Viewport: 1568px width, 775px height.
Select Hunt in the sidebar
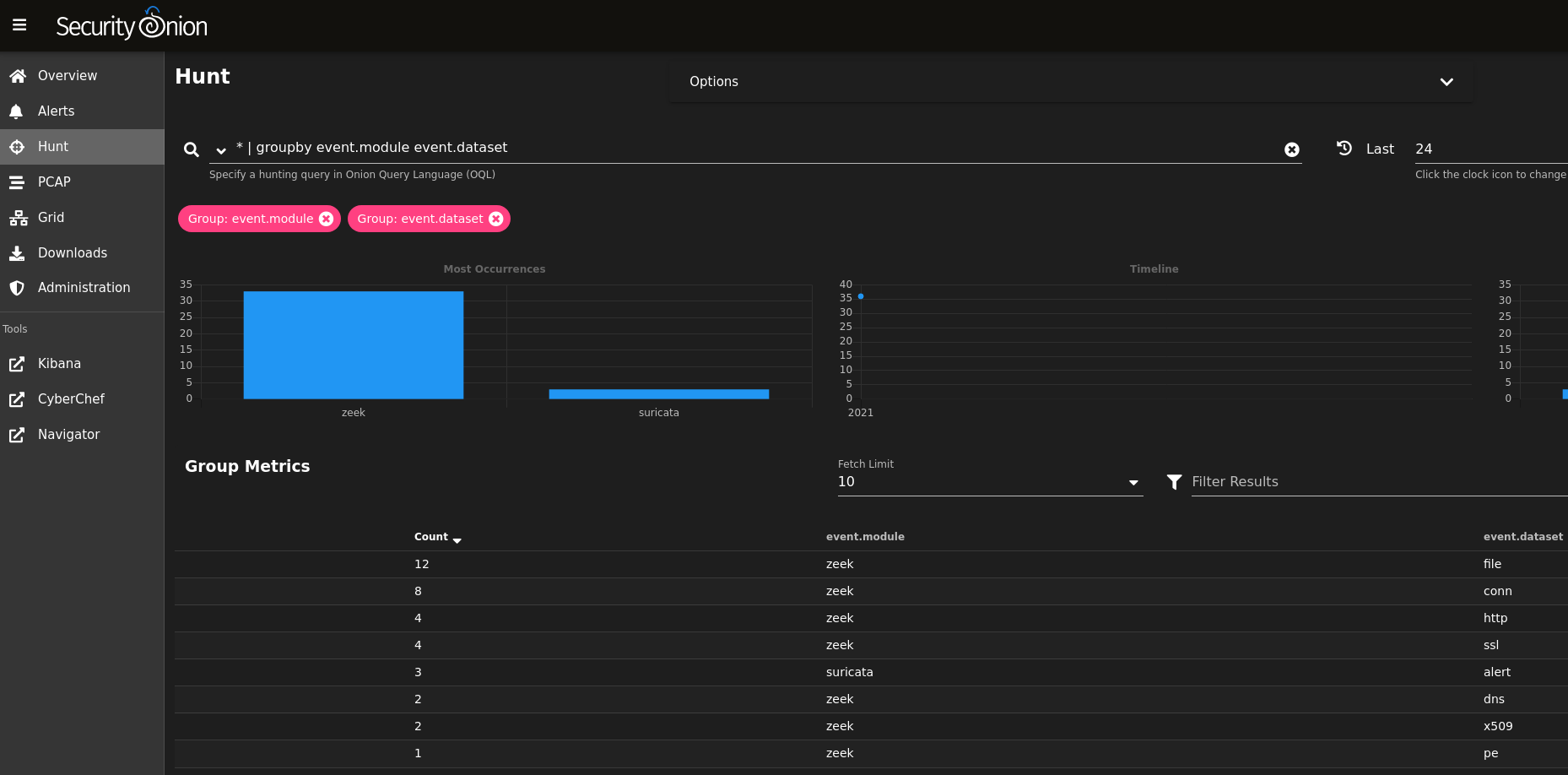82,147
